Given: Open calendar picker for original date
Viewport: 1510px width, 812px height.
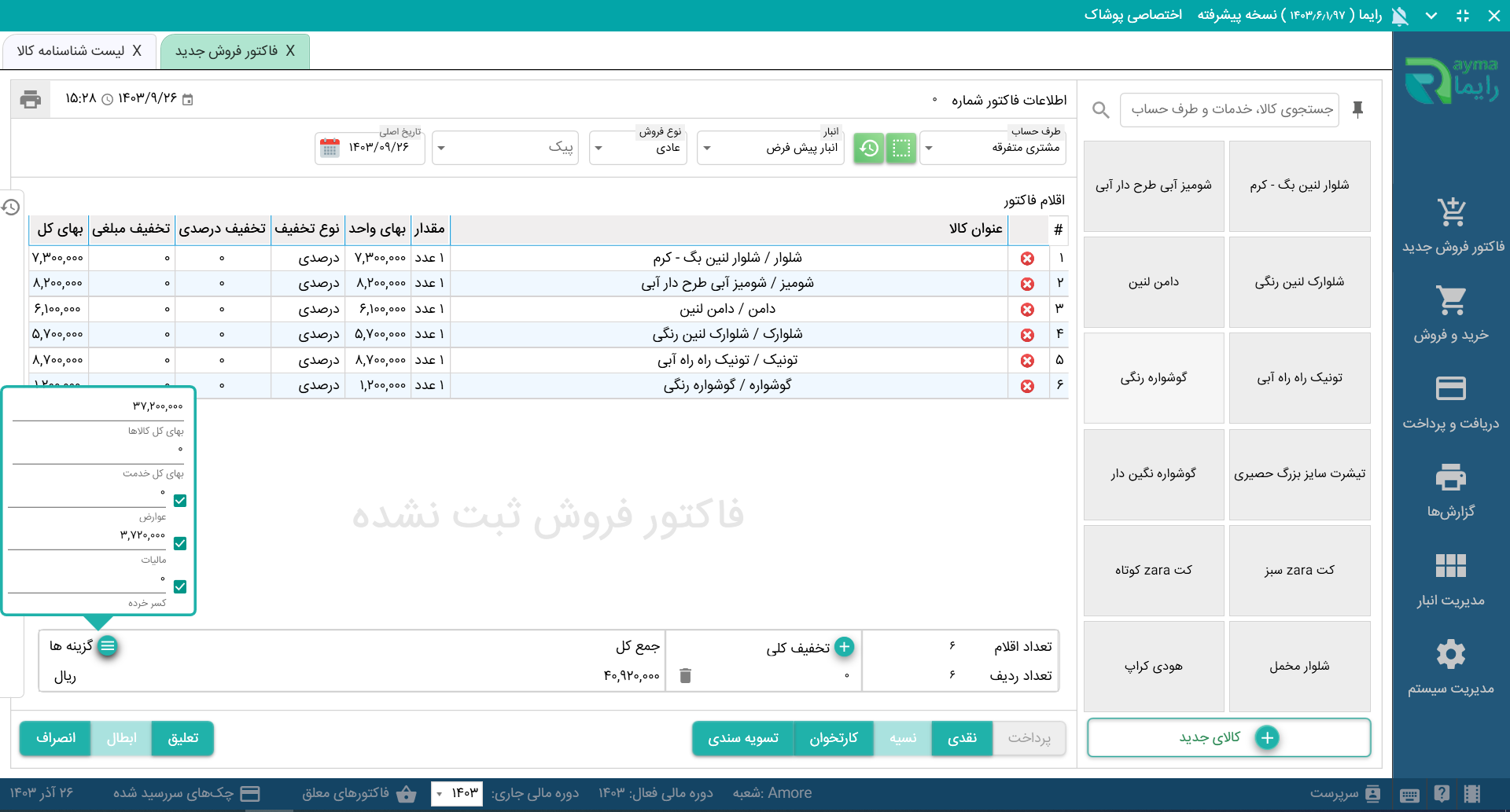Looking at the screenshot, I should point(330,148).
